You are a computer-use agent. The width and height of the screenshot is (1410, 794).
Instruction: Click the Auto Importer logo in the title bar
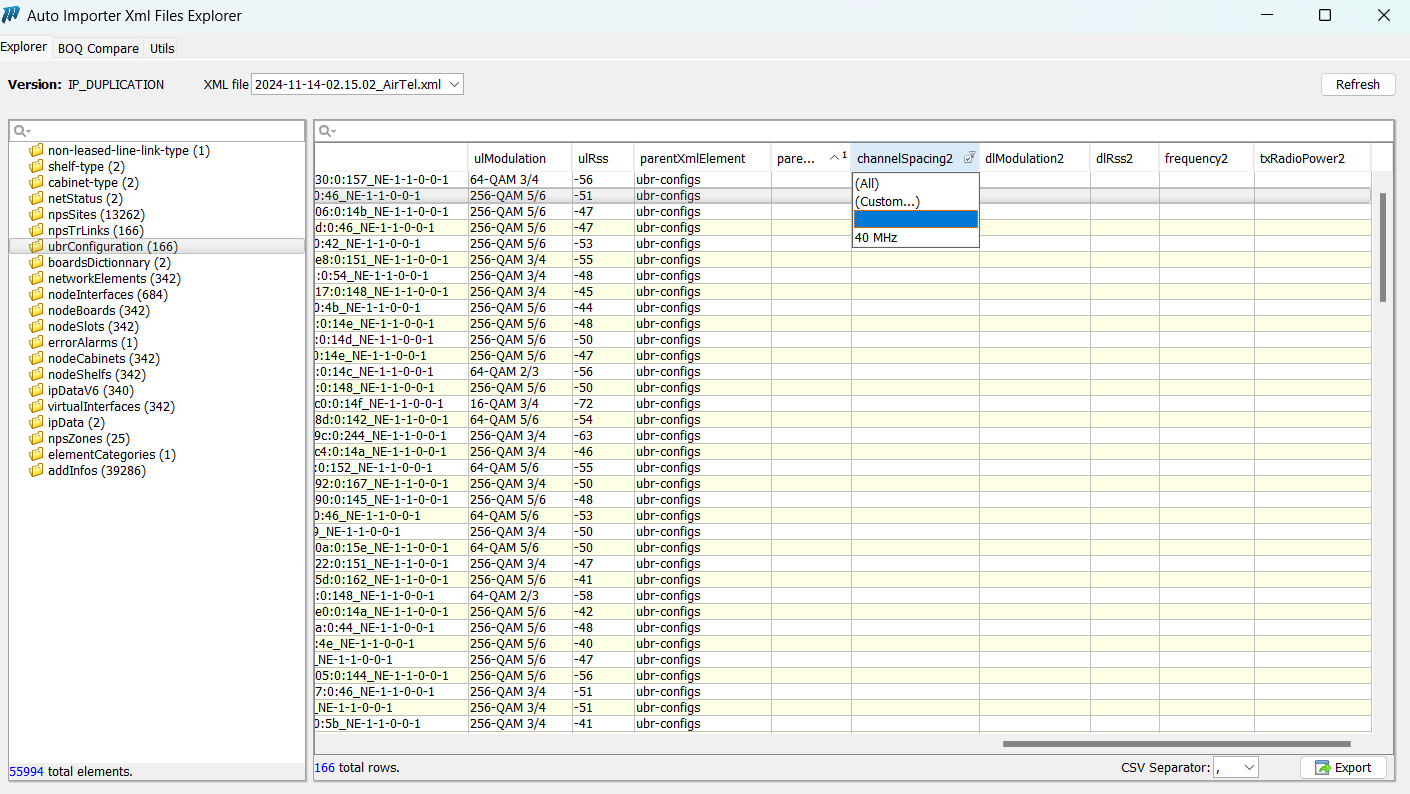(x=11, y=15)
